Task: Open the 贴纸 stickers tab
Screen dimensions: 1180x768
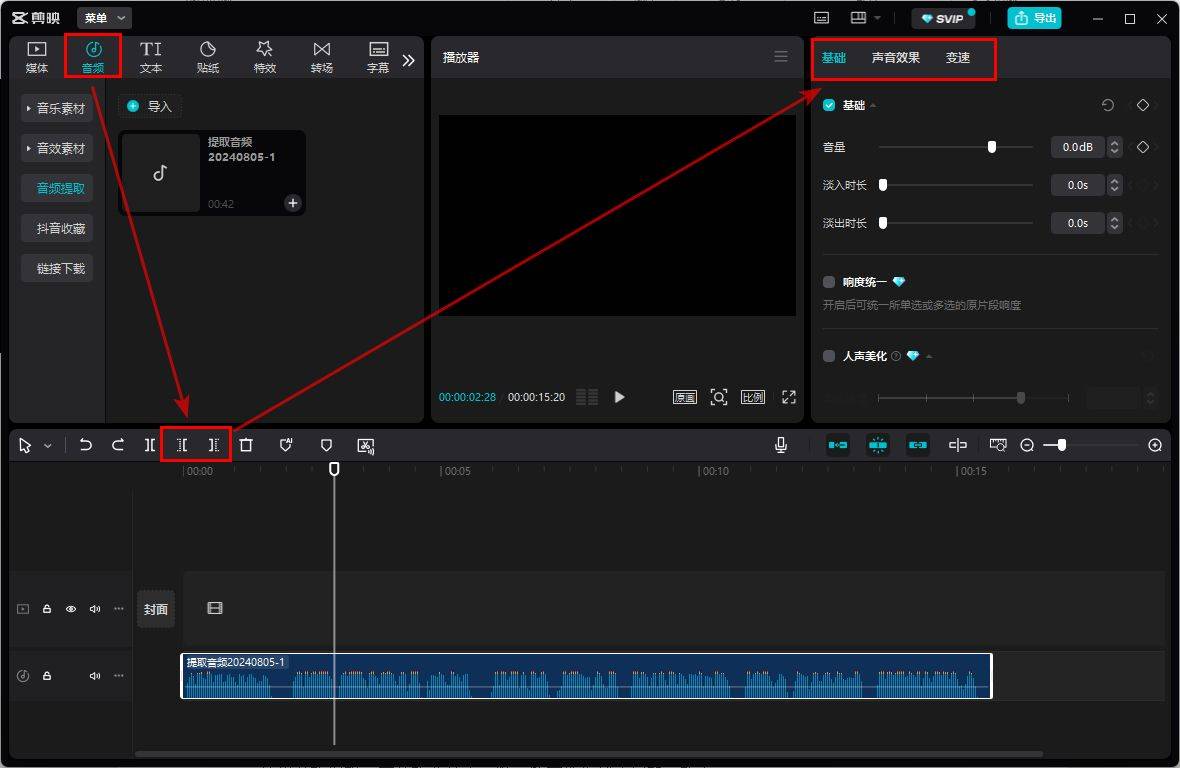Action: (208, 57)
